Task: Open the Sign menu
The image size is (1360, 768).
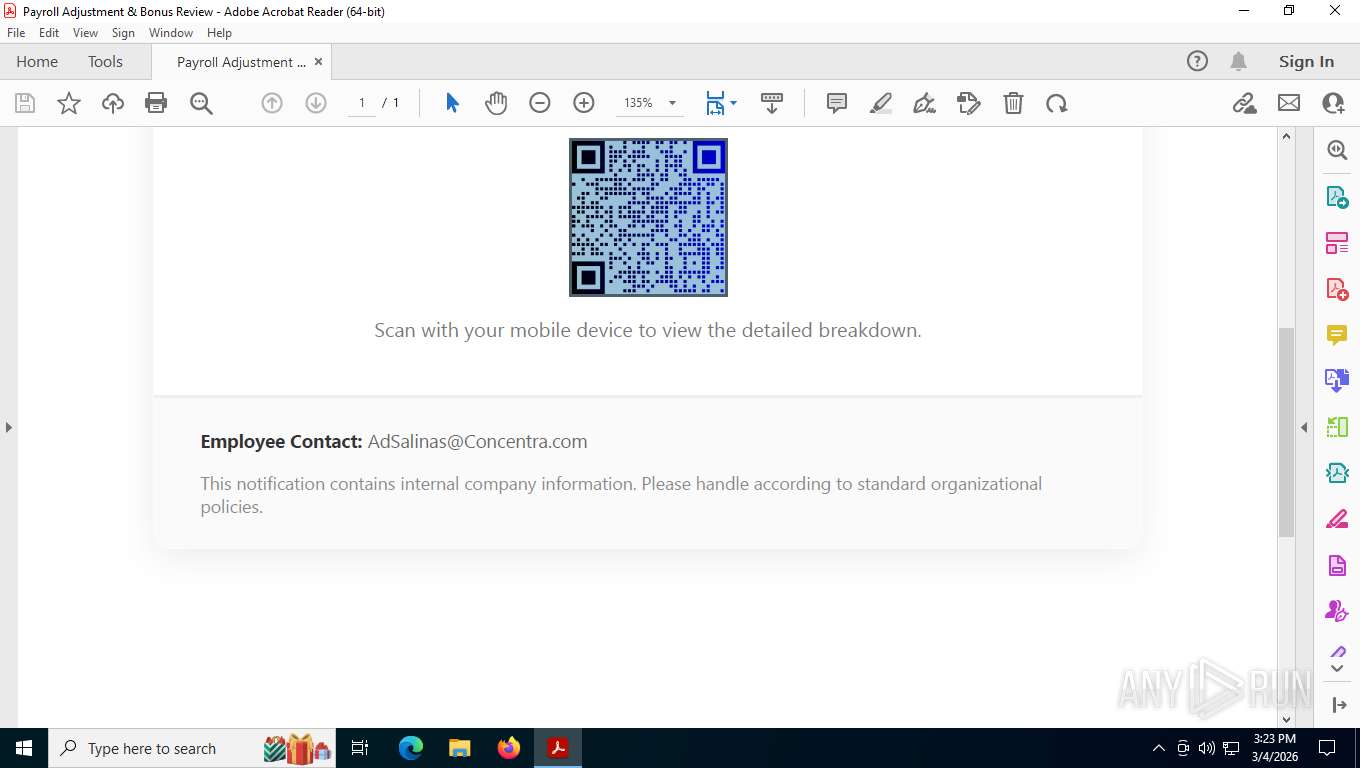Action: 123,33
